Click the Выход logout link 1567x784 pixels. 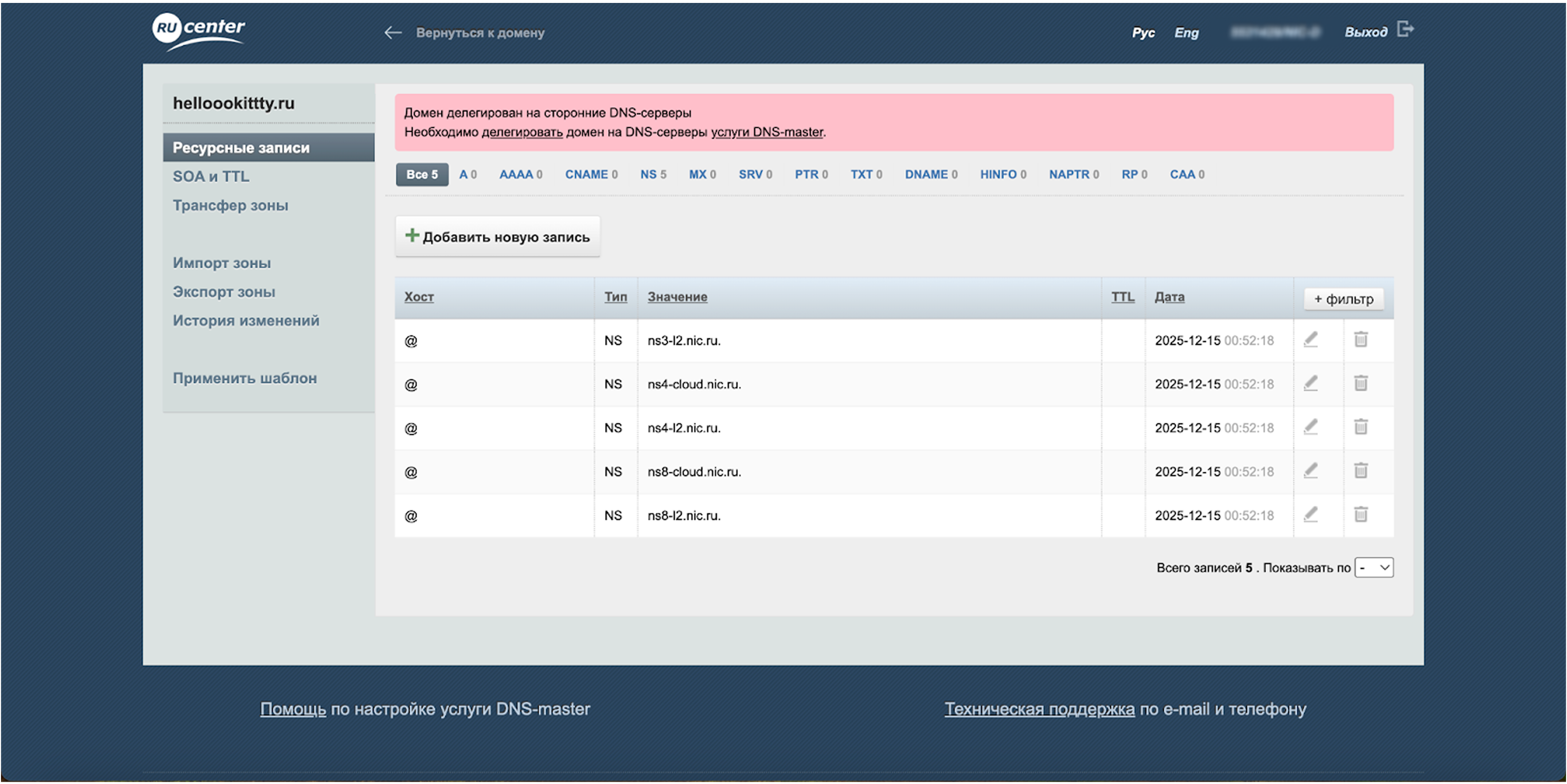[x=1366, y=32]
